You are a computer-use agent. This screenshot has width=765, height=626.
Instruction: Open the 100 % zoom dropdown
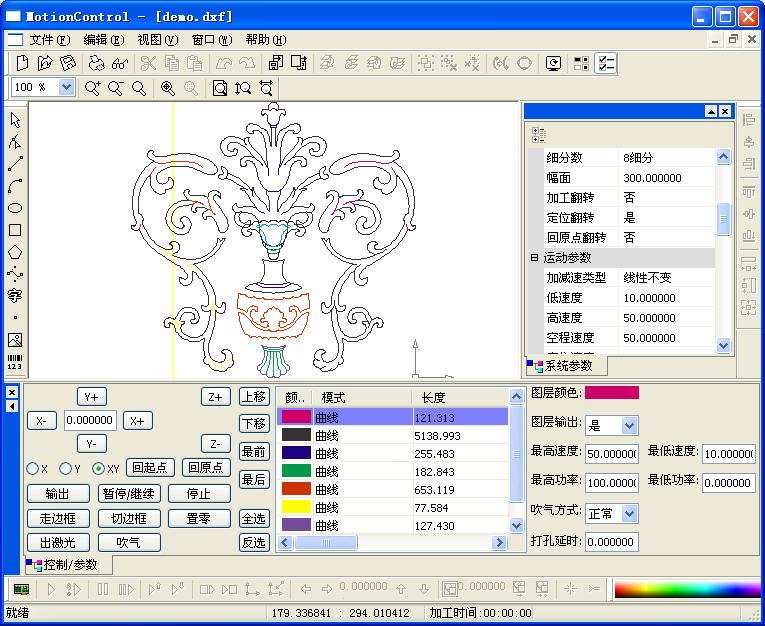[66, 87]
